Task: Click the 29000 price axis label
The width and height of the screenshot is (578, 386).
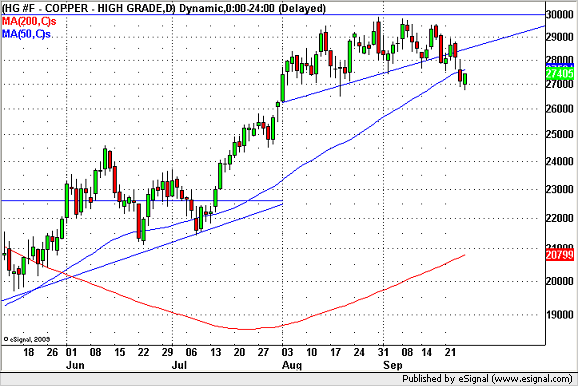Action: 560,36
